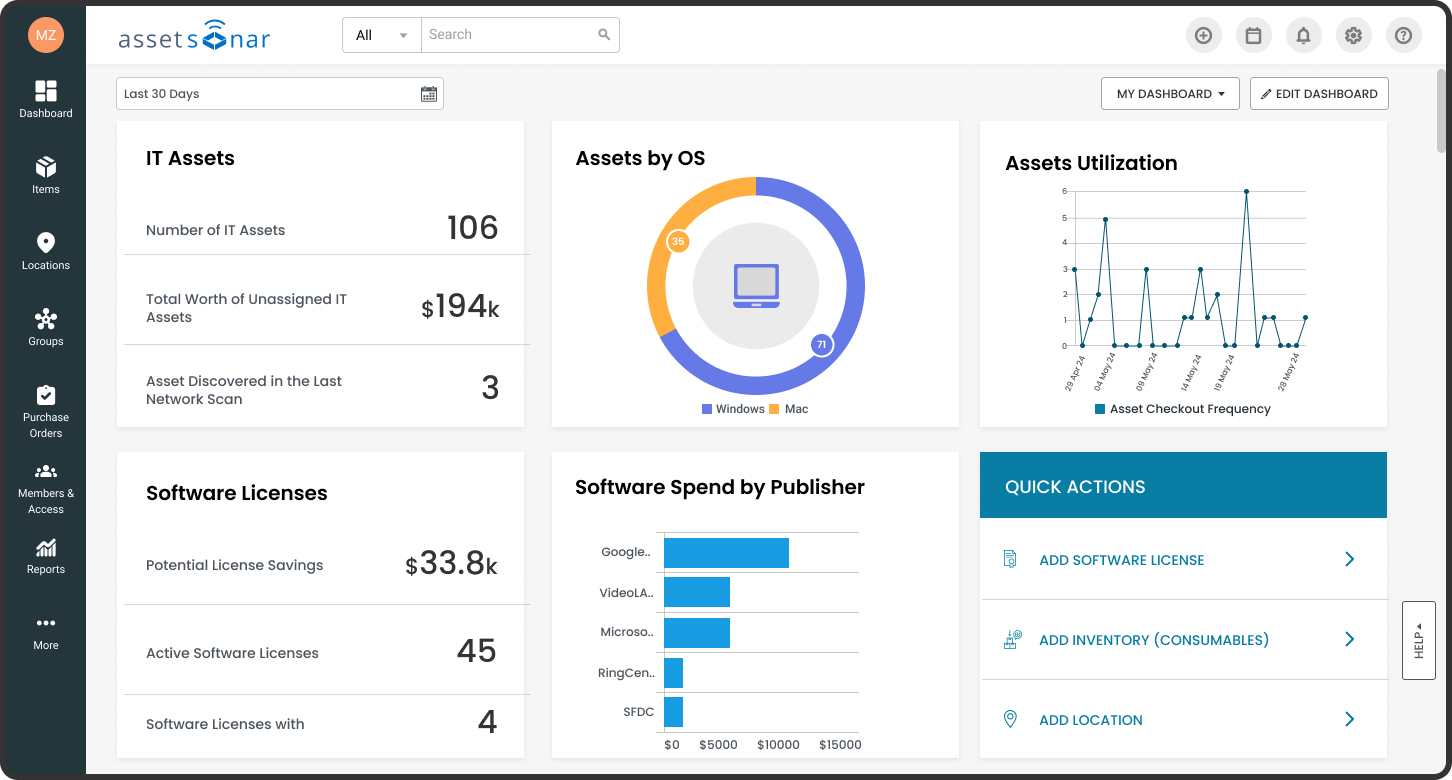Click the notifications bell icon
This screenshot has height=780, width=1452.
click(x=1303, y=36)
